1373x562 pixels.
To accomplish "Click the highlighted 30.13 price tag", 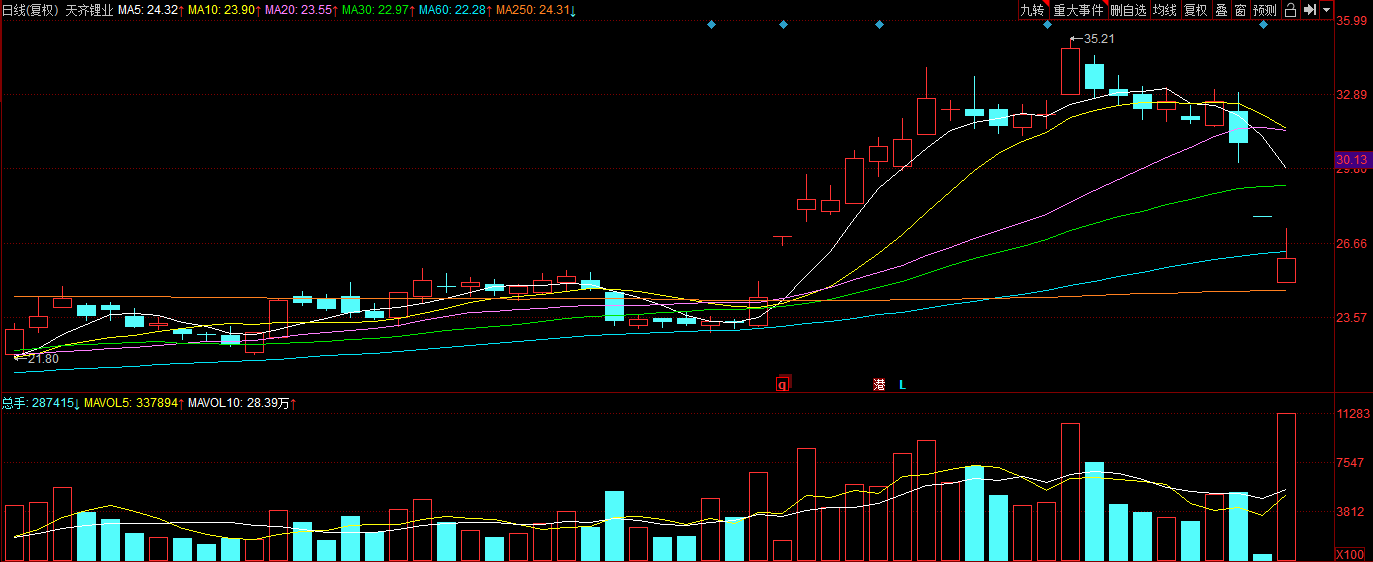I will (1351, 160).
